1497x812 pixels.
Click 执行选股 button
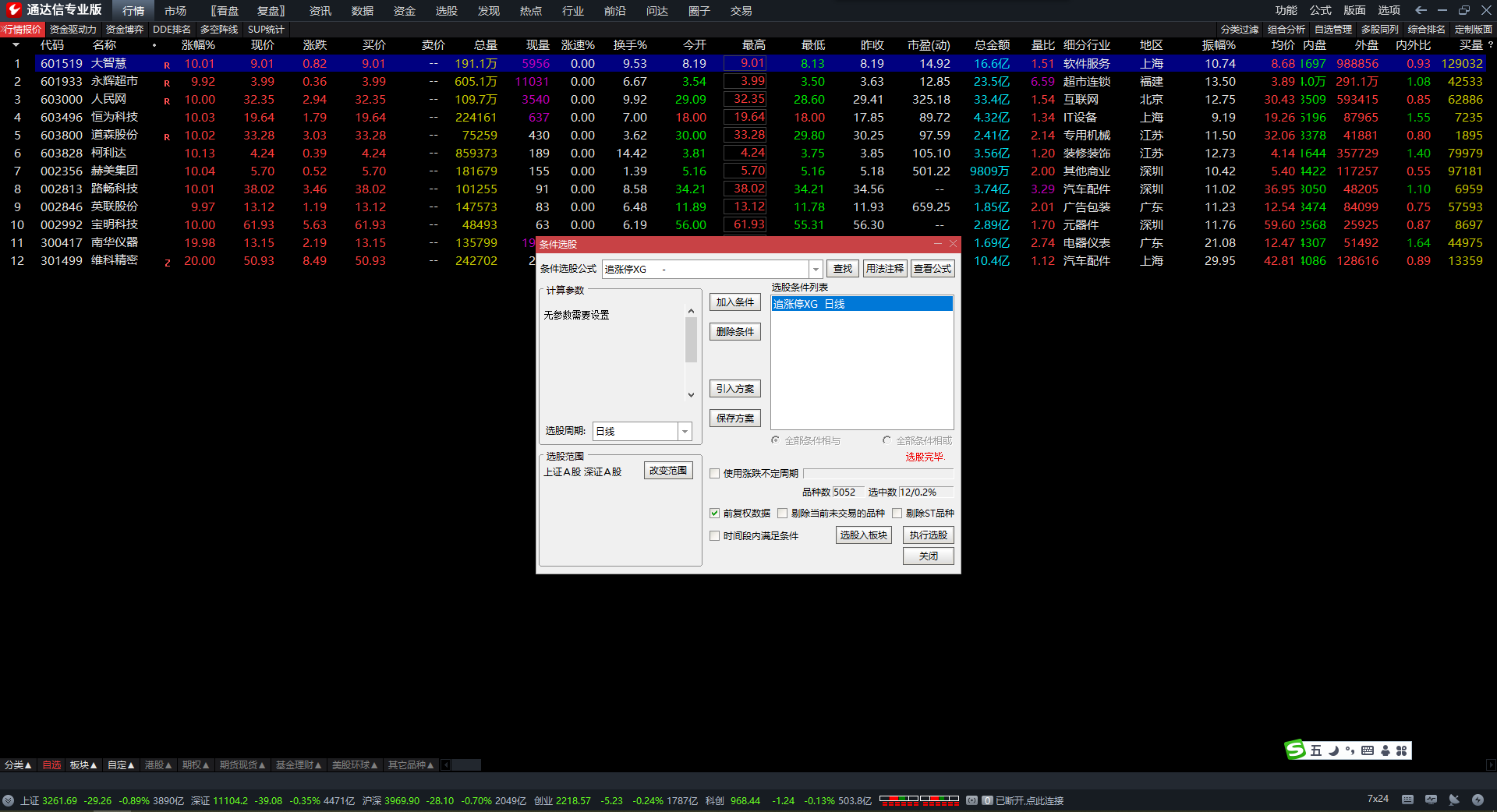tap(928, 535)
